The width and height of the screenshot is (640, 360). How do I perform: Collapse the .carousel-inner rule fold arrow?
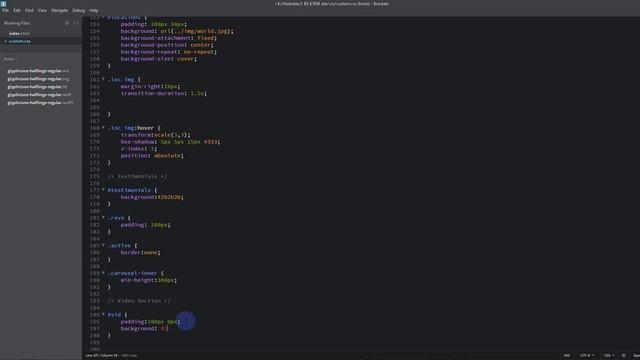103,273
